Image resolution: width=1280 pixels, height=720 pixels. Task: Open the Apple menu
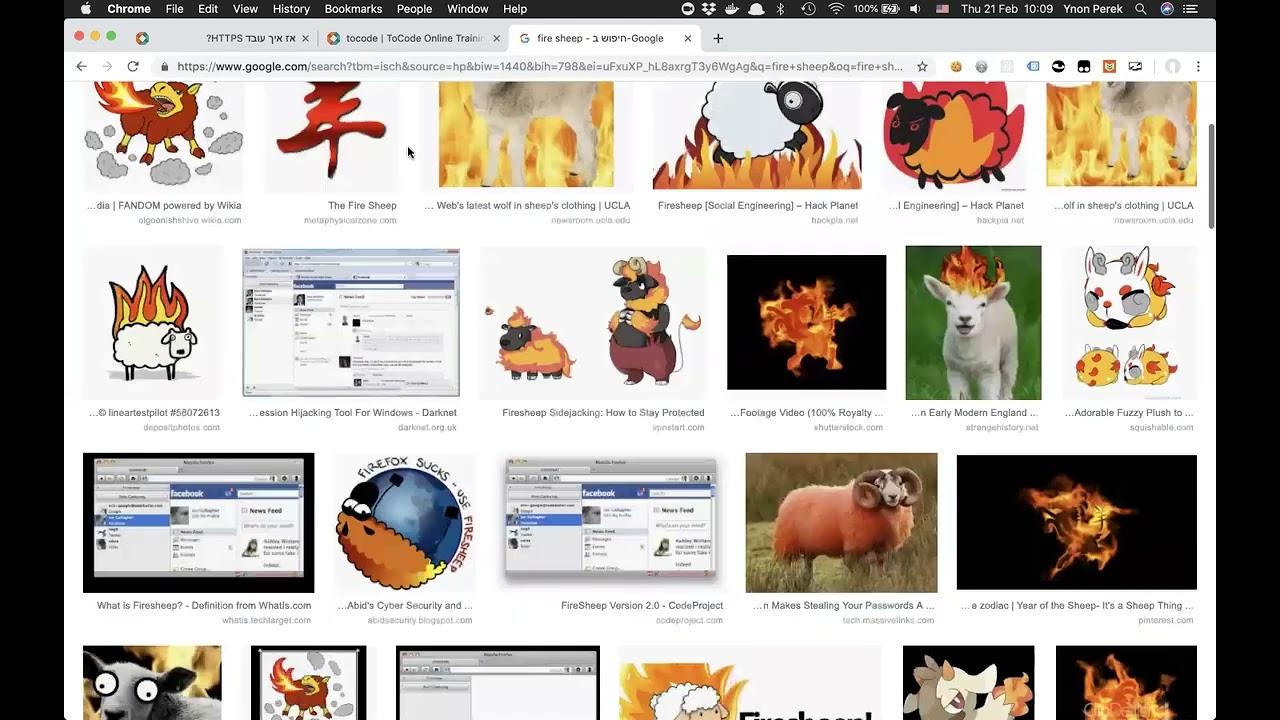pos(85,9)
